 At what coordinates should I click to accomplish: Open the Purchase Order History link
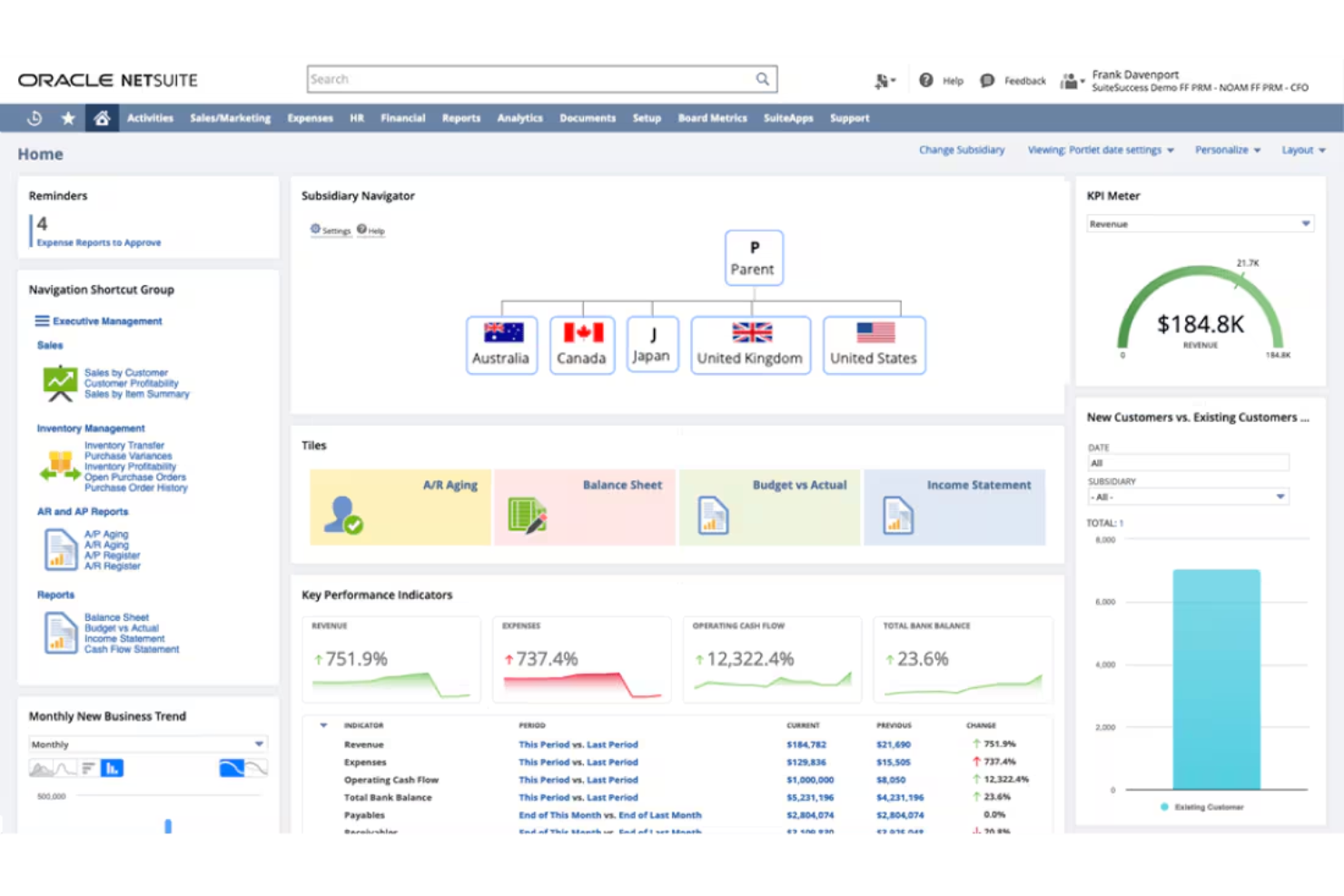pyautogui.click(x=136, y=487)
